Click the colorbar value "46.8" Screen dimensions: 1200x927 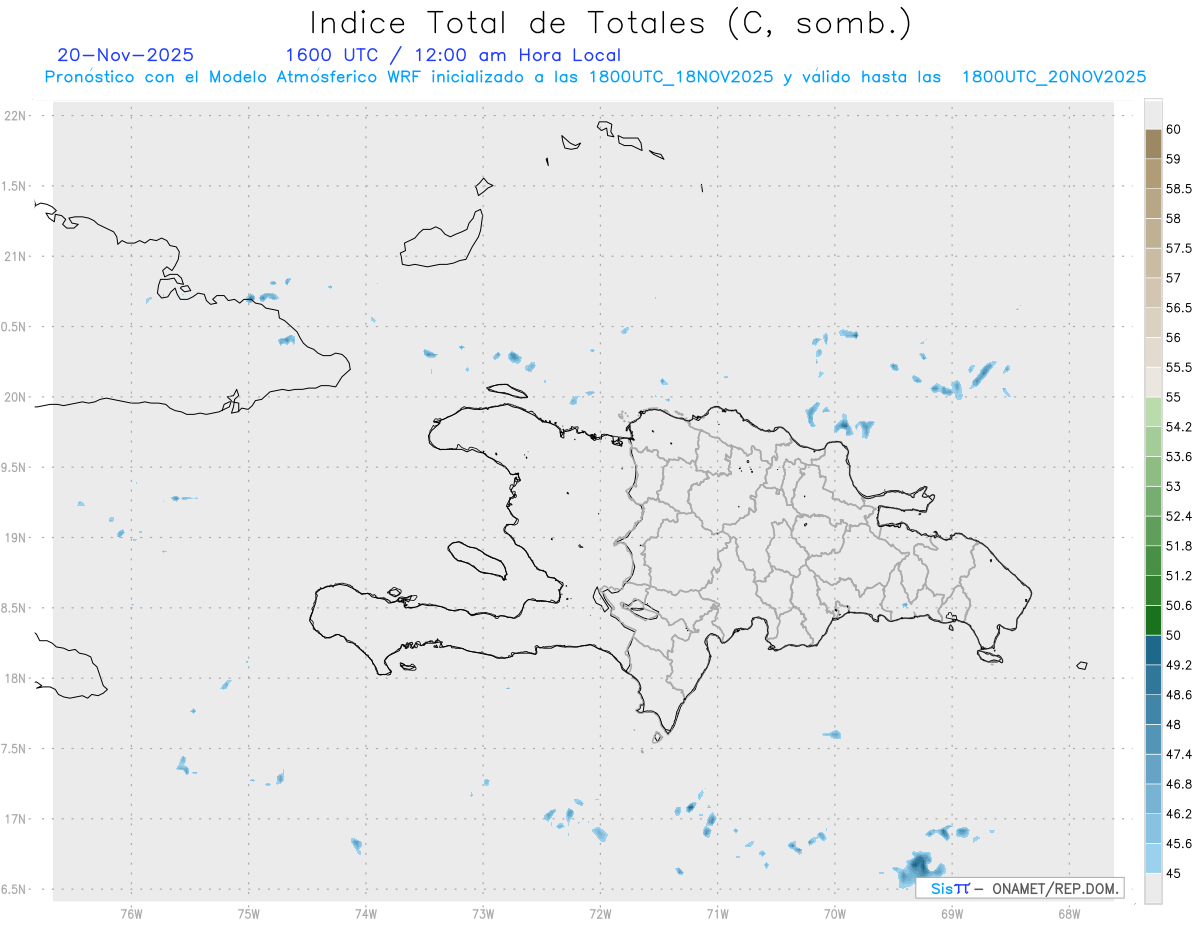pos(1178,784)
